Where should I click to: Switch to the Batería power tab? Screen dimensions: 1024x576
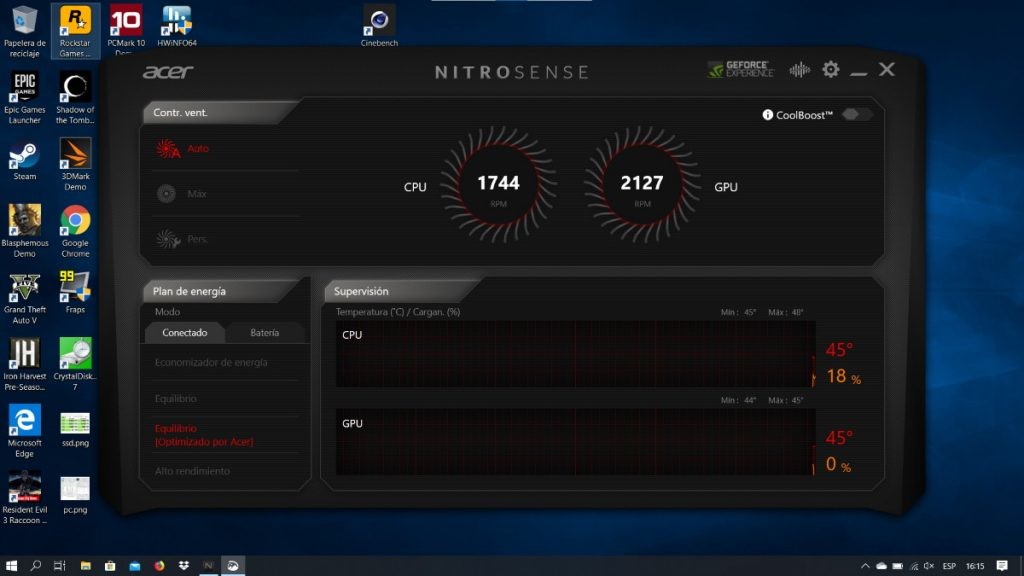click(x=264, y=333)
